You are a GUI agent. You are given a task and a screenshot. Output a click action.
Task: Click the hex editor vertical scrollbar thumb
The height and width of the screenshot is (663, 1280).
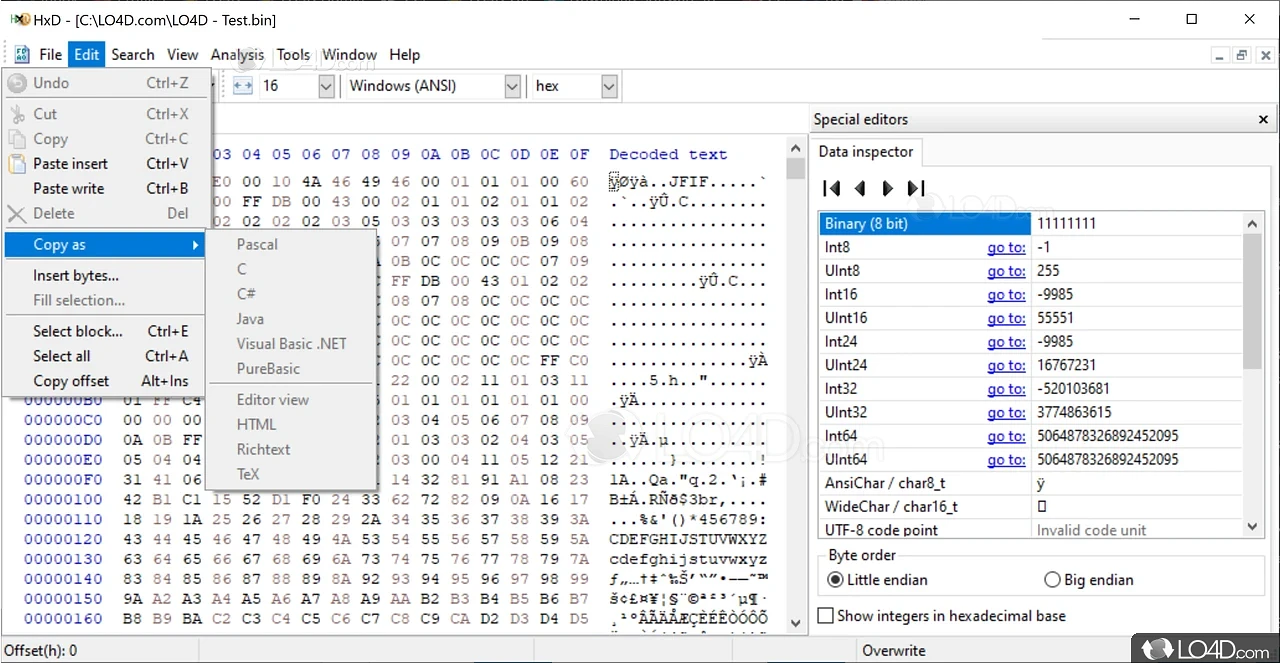[796, 169]
